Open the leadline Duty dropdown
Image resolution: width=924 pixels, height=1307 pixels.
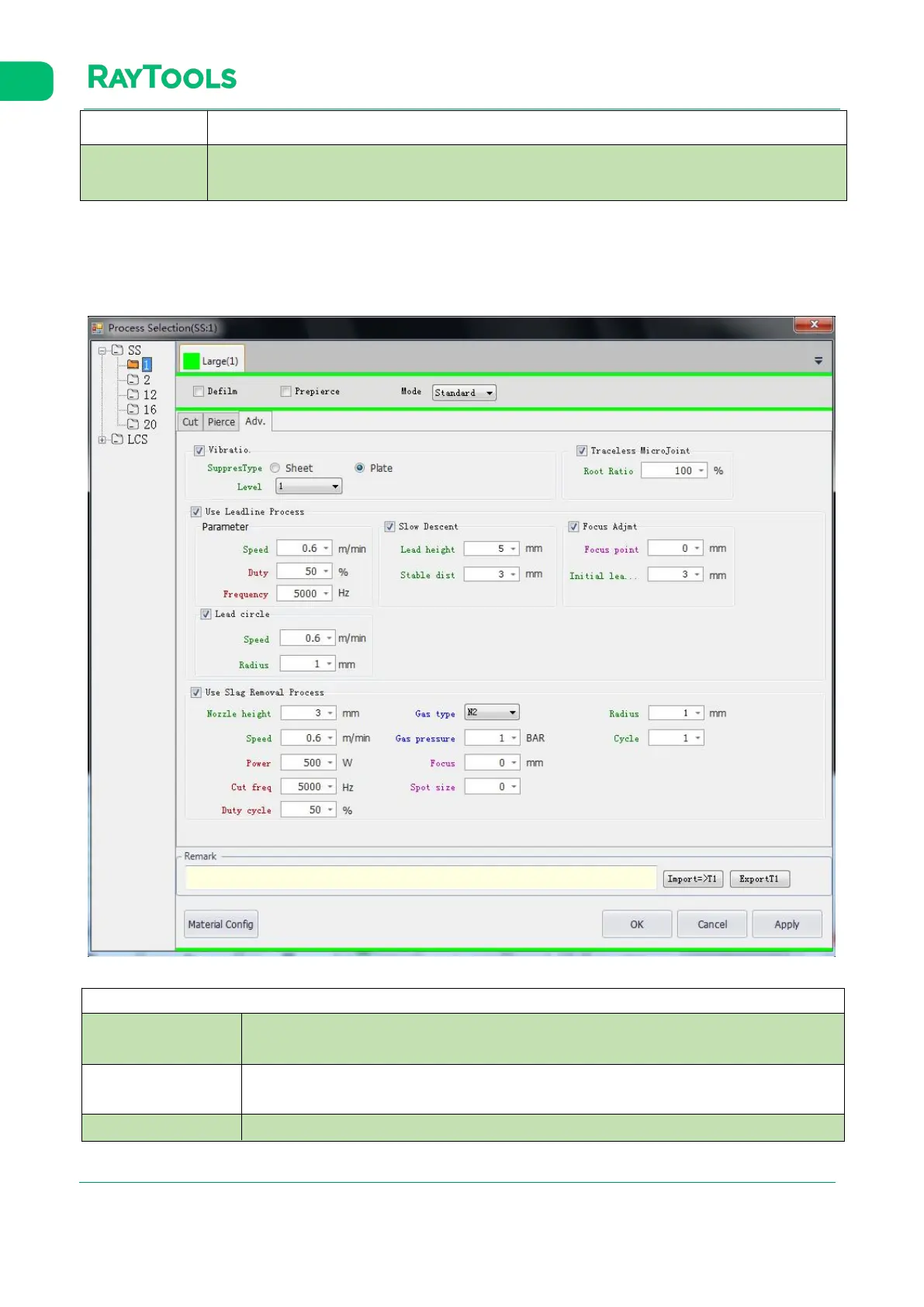tap(326, 571)
